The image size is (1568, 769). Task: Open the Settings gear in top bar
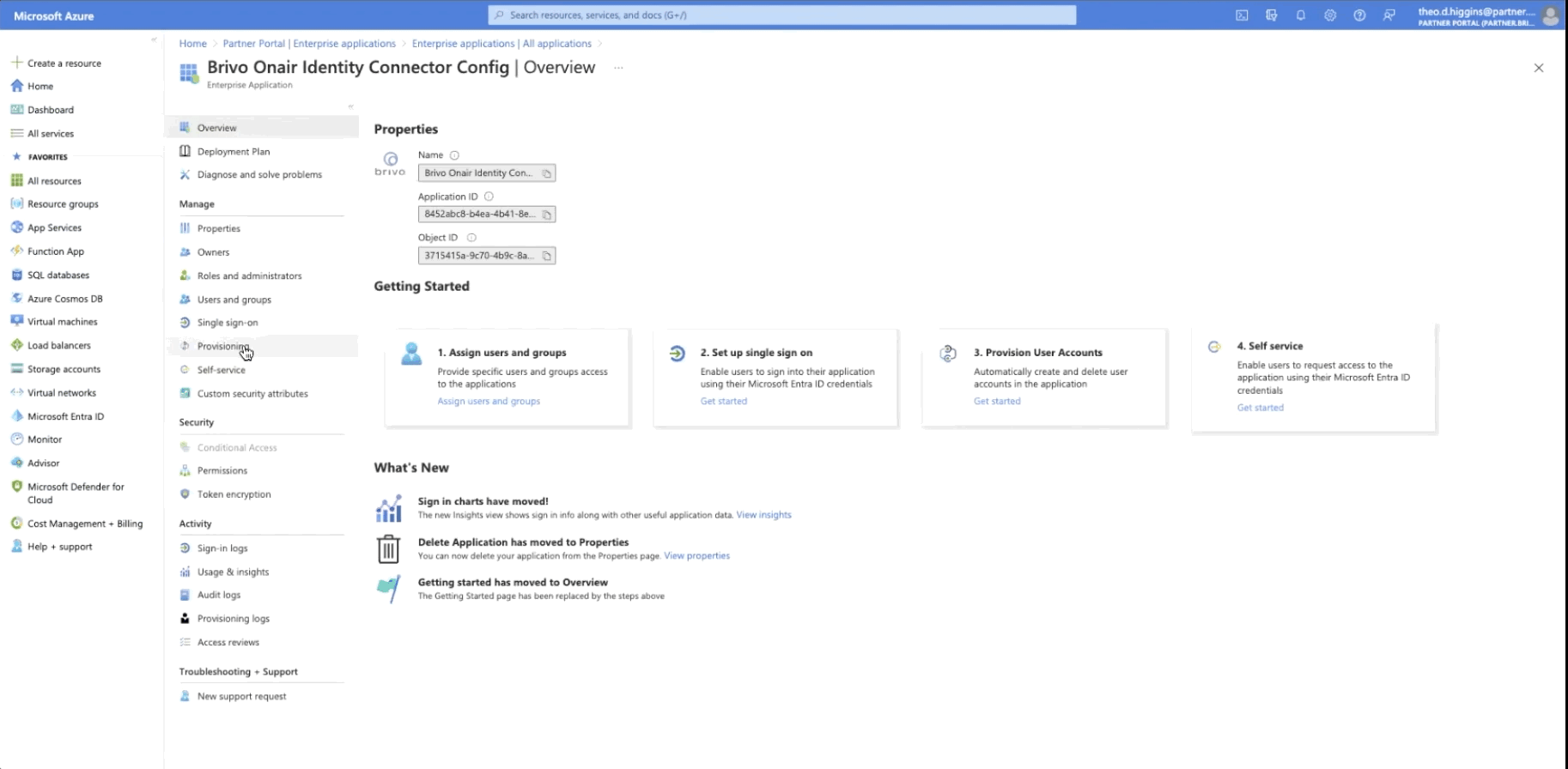pos(1330,15)
